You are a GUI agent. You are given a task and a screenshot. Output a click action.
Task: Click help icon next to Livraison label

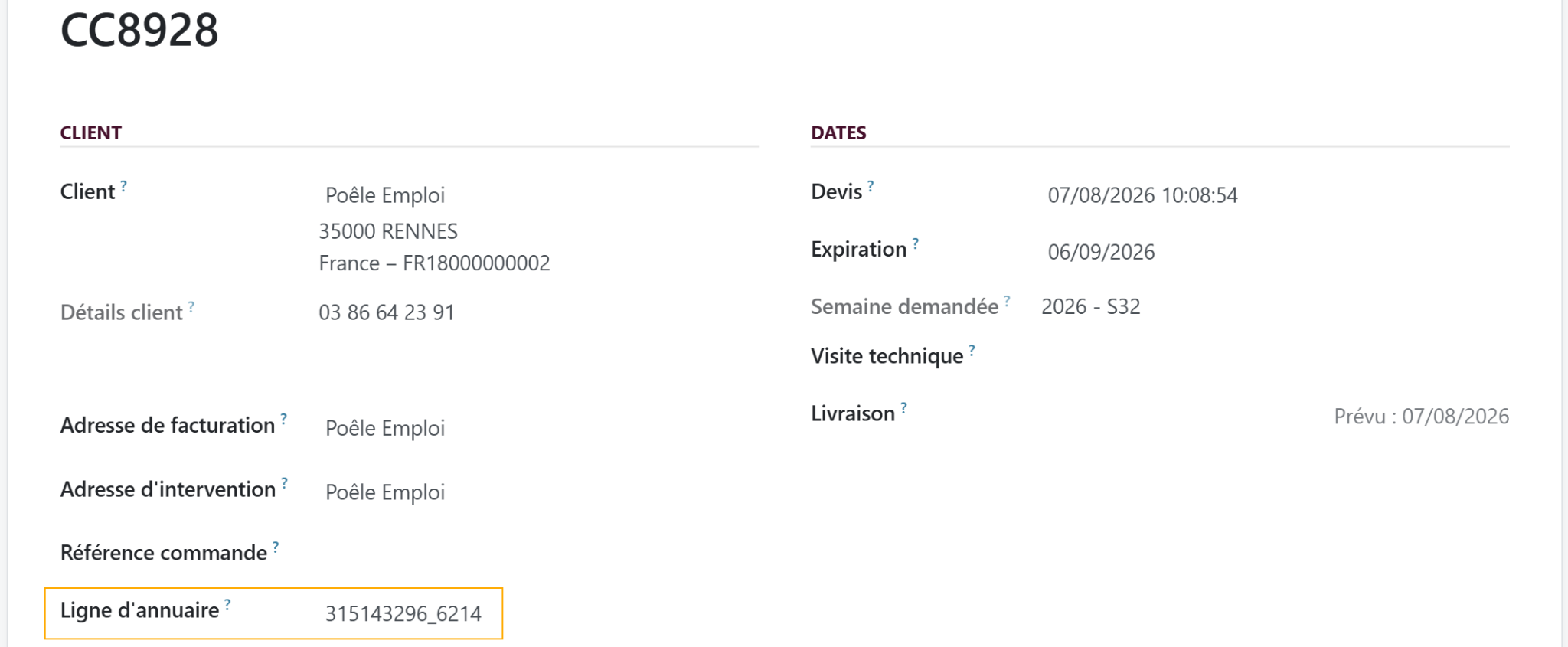click(904, 407)
